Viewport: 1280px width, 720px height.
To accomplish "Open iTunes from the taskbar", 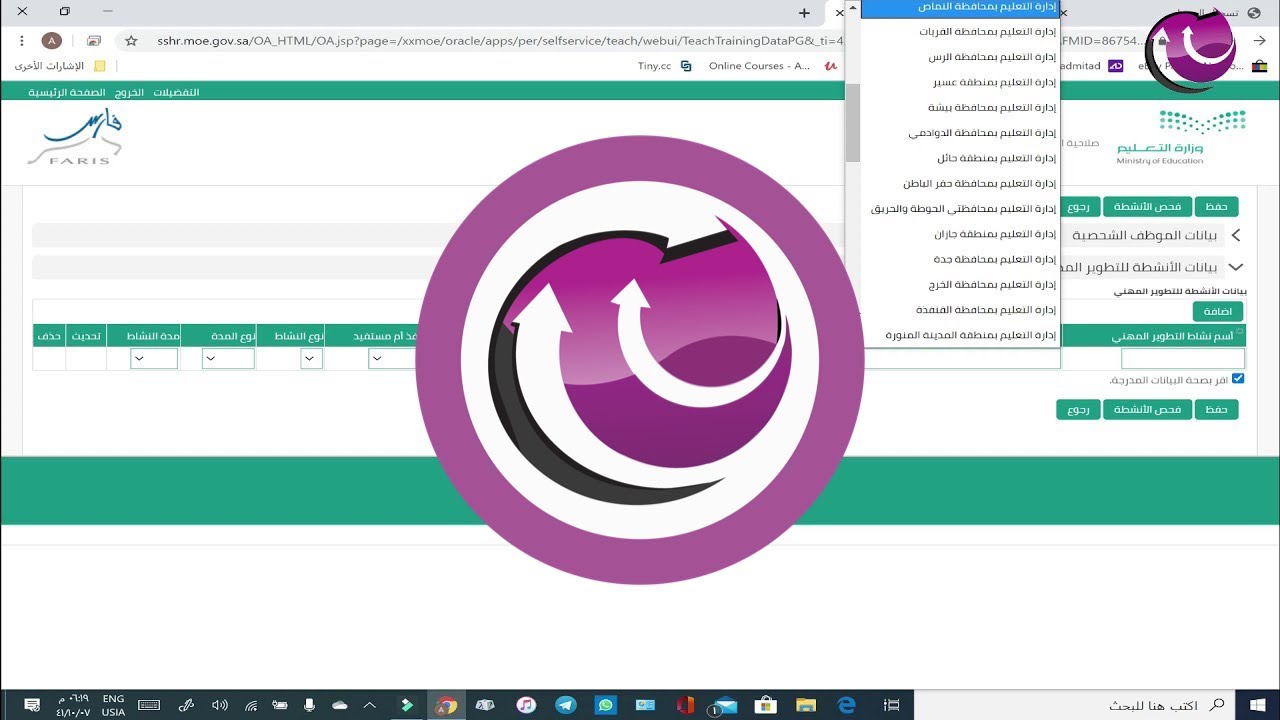I will point(526,705).
